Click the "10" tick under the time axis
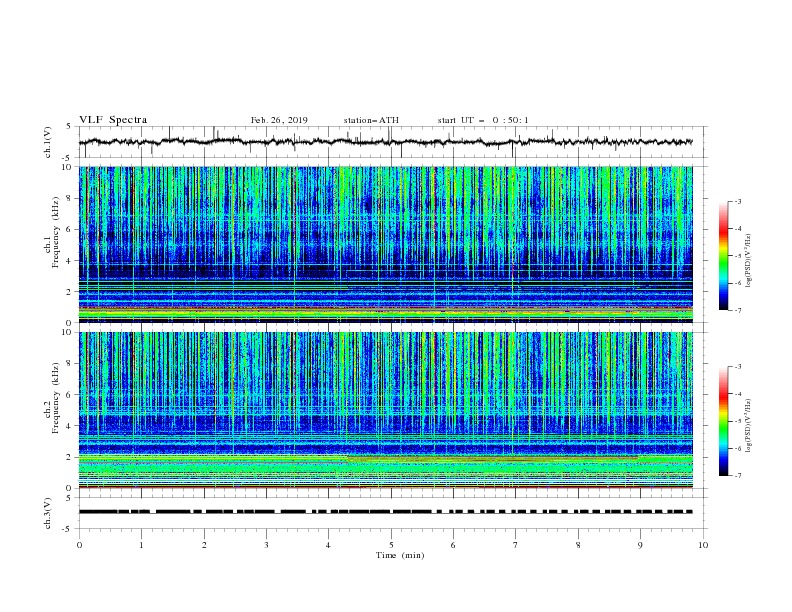Image resolution: width=792 pixels, height=612 pixels. 703,545
